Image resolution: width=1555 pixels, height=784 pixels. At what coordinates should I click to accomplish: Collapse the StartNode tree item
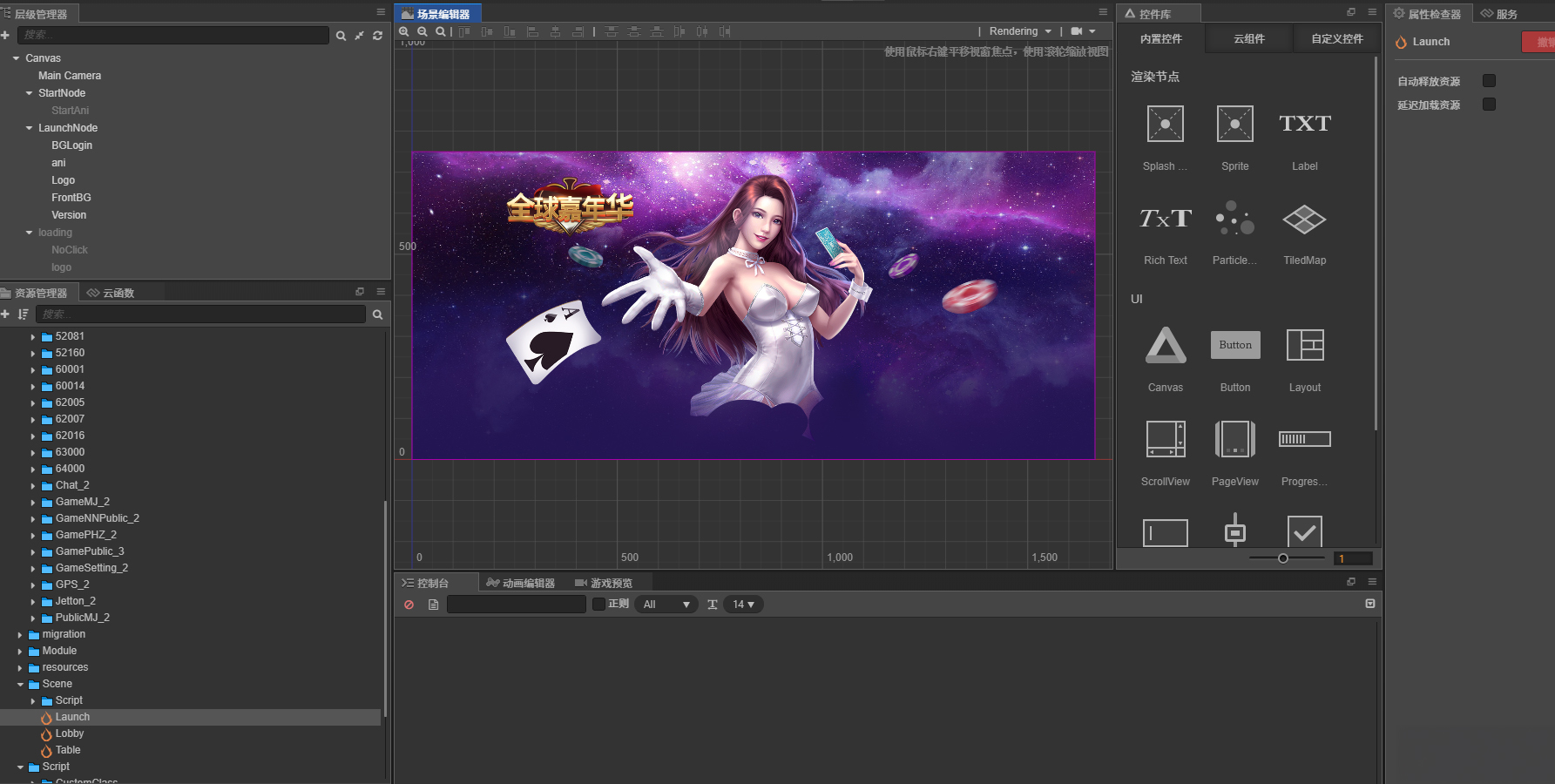click(x=29, y=93)
